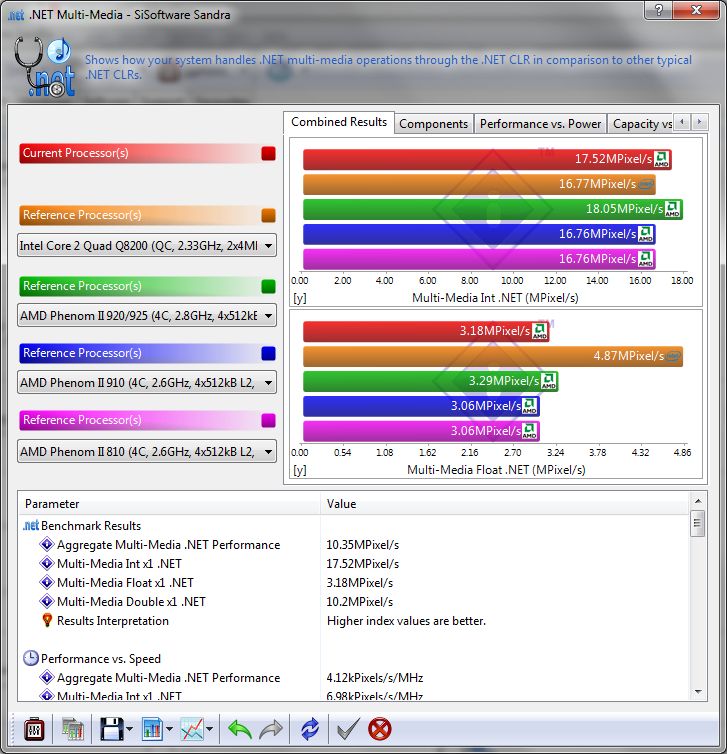Click the Value column header

pyautogui.click(x=505, y=503)
